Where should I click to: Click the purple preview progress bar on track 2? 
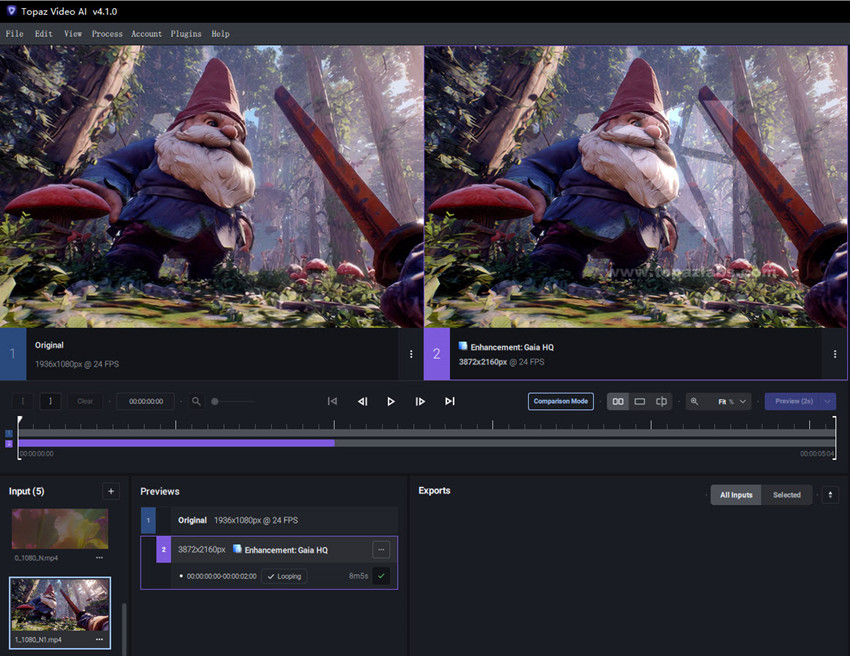(177, 443)
